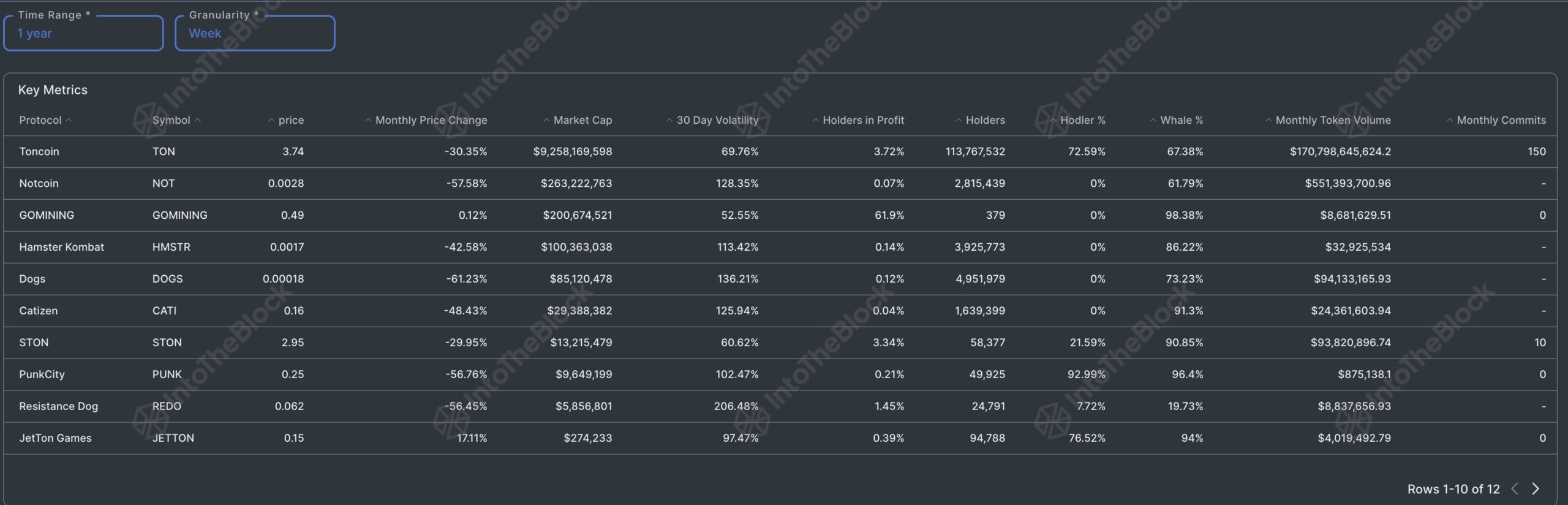Viewport: 1568px width, 505px height.
Task: Click the Notcoin protocol name
Action: 39,183
